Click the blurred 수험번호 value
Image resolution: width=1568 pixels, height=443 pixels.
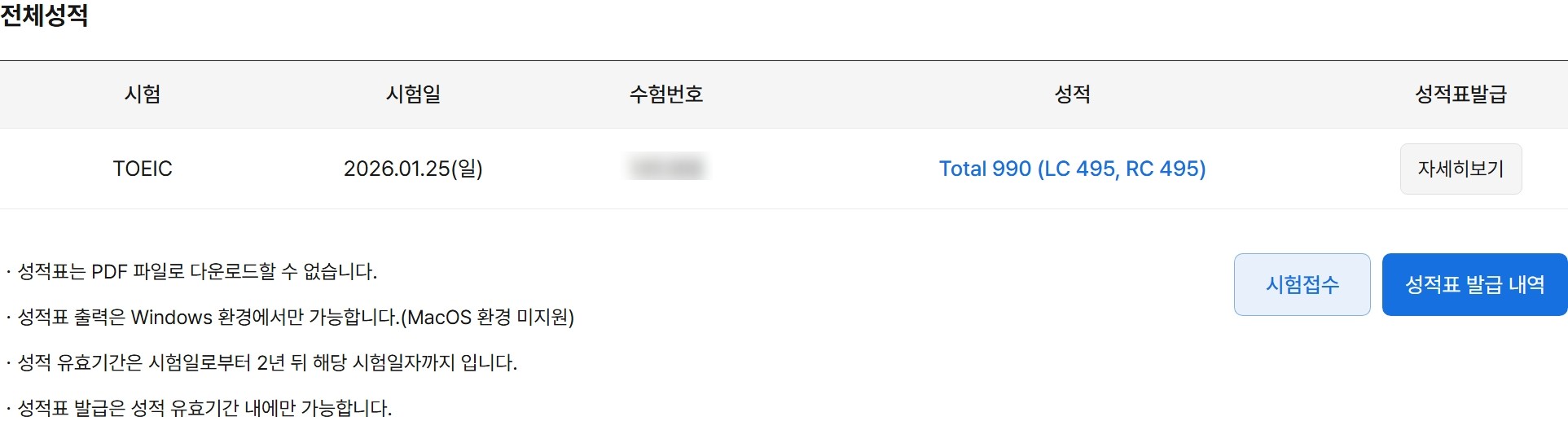pyautogui.click(x=667, y=167)
